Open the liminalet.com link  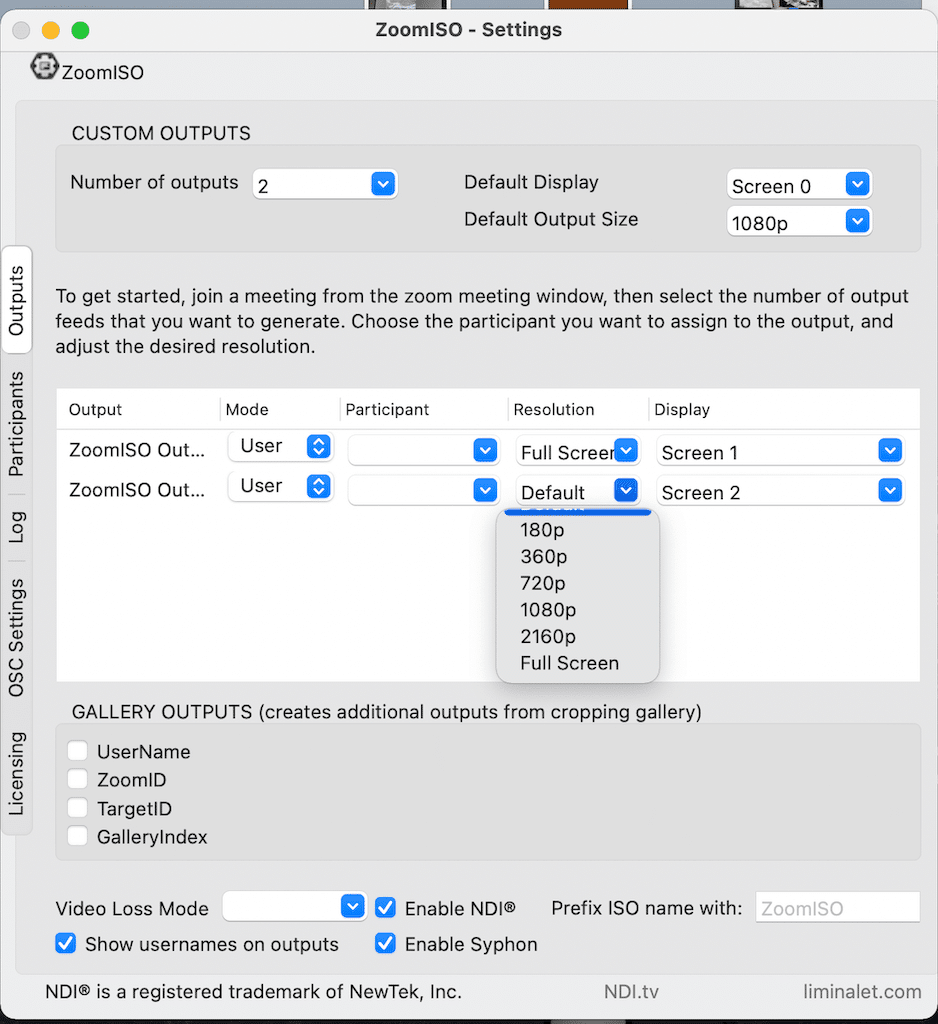point(862,991)
